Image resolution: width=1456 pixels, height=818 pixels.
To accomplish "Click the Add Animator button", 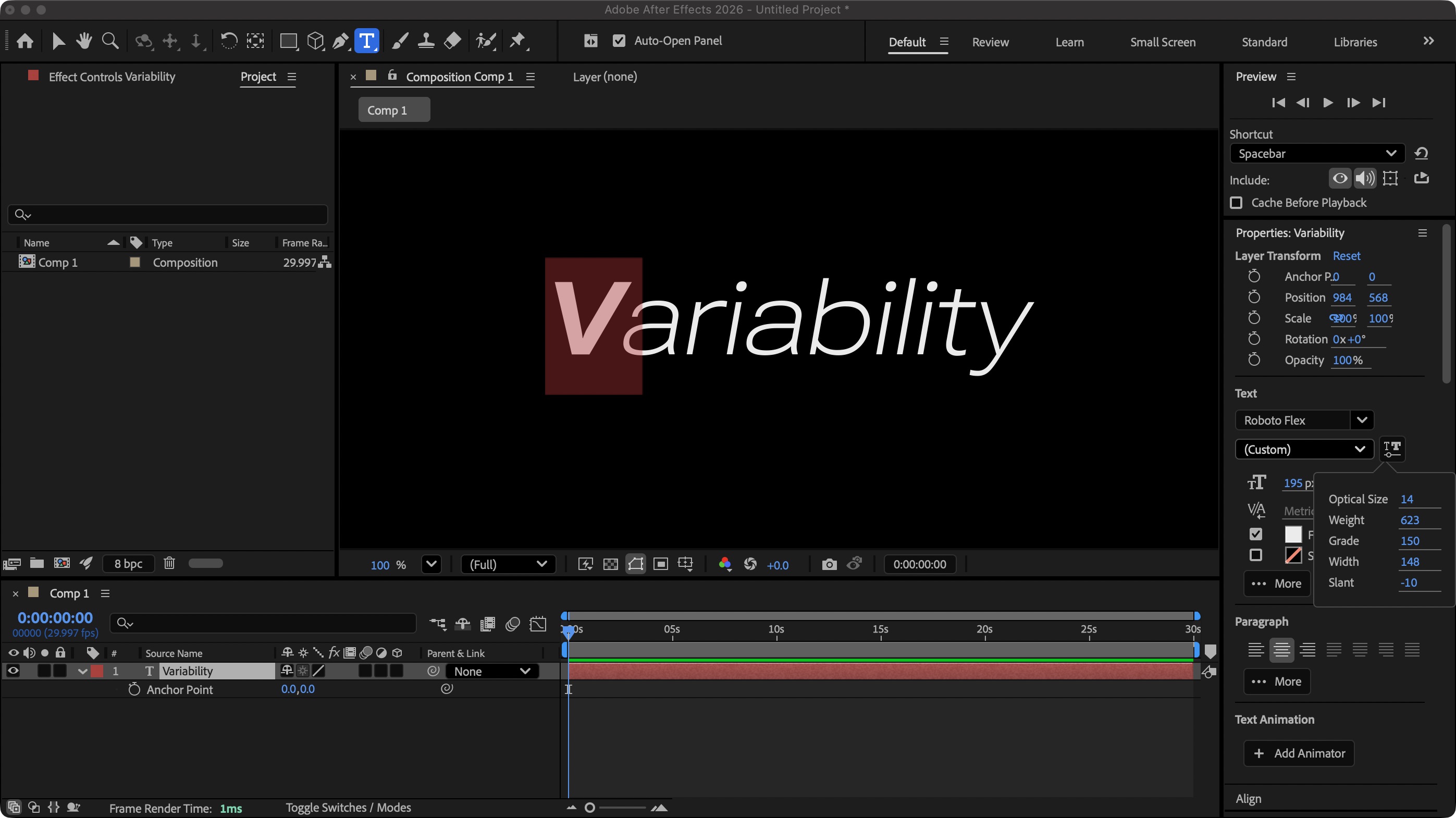I will coord(1299,753).
